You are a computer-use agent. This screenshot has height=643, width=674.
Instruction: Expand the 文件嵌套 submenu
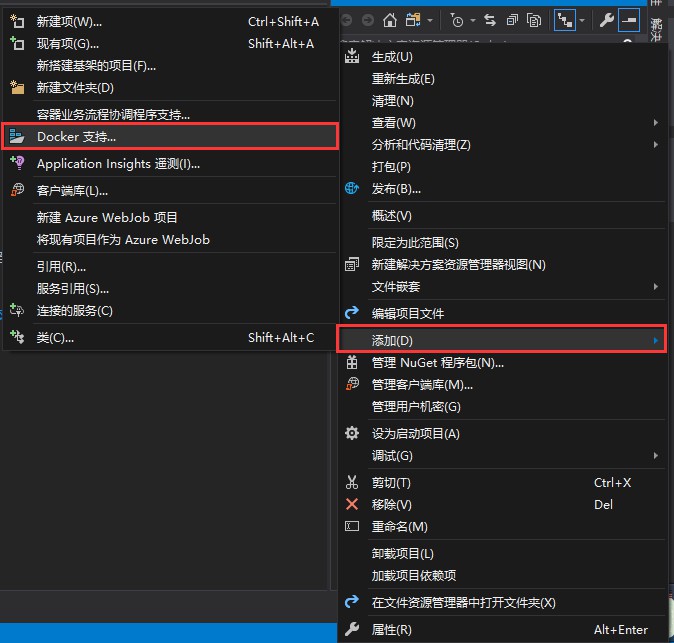pyautogui.click(x=503, y=287)
